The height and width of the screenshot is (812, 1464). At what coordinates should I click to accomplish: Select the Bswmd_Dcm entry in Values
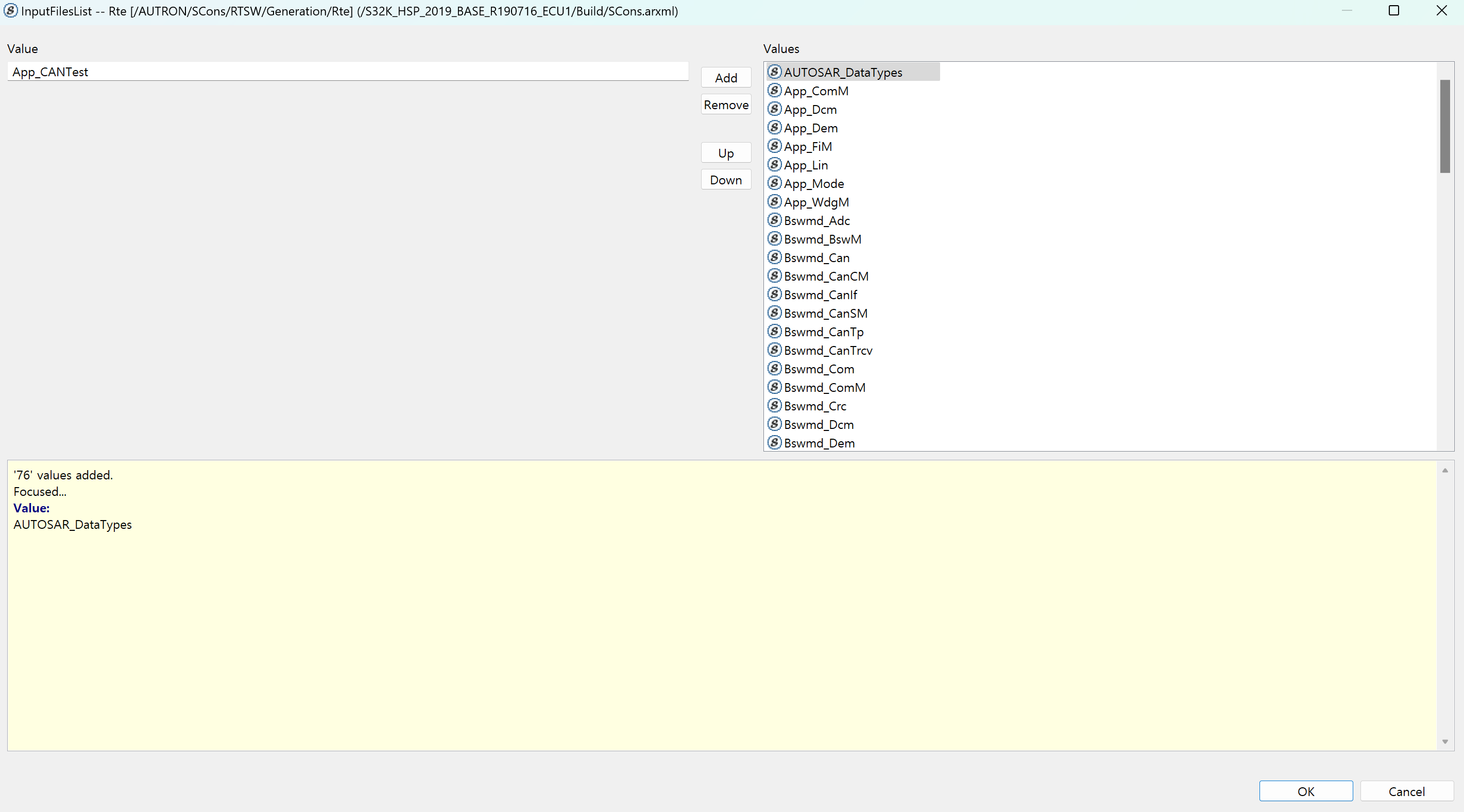click(x=819, y=424)
